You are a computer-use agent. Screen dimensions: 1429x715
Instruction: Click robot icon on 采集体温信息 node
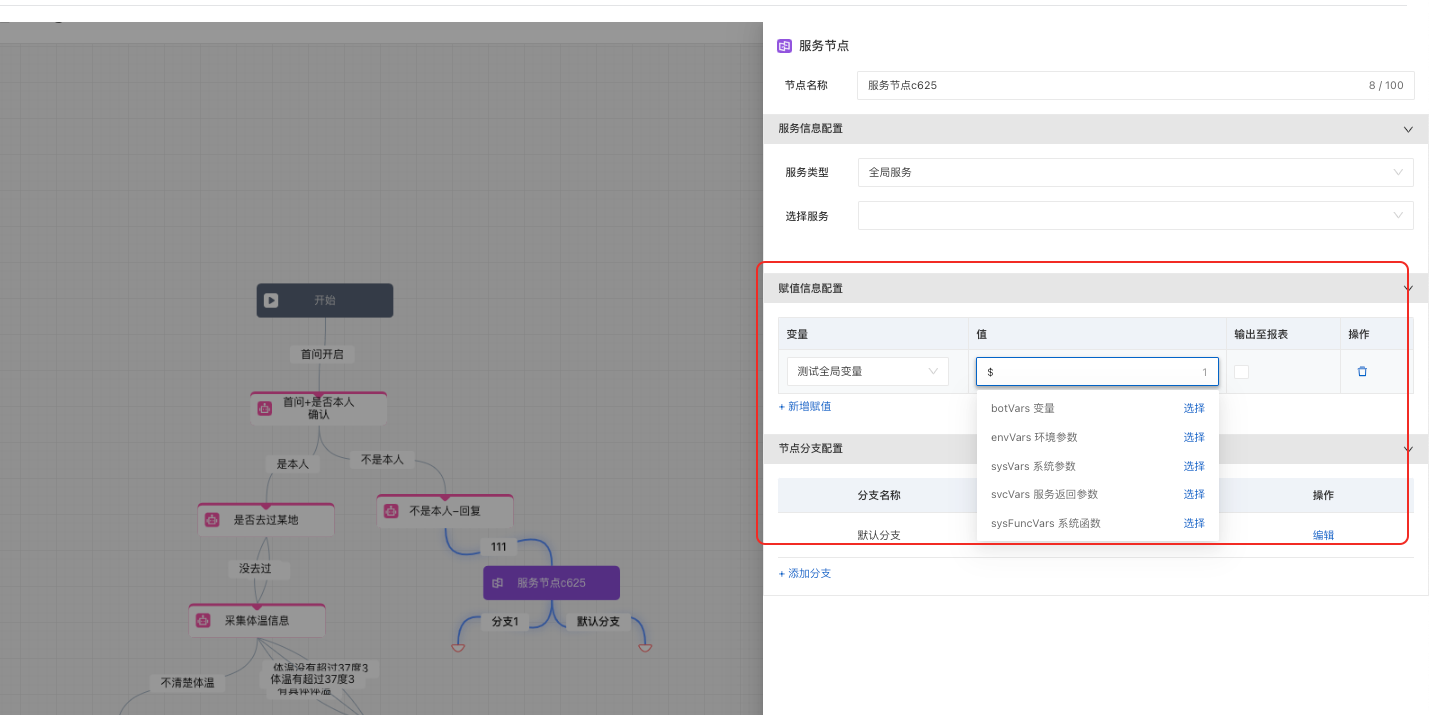203,620
